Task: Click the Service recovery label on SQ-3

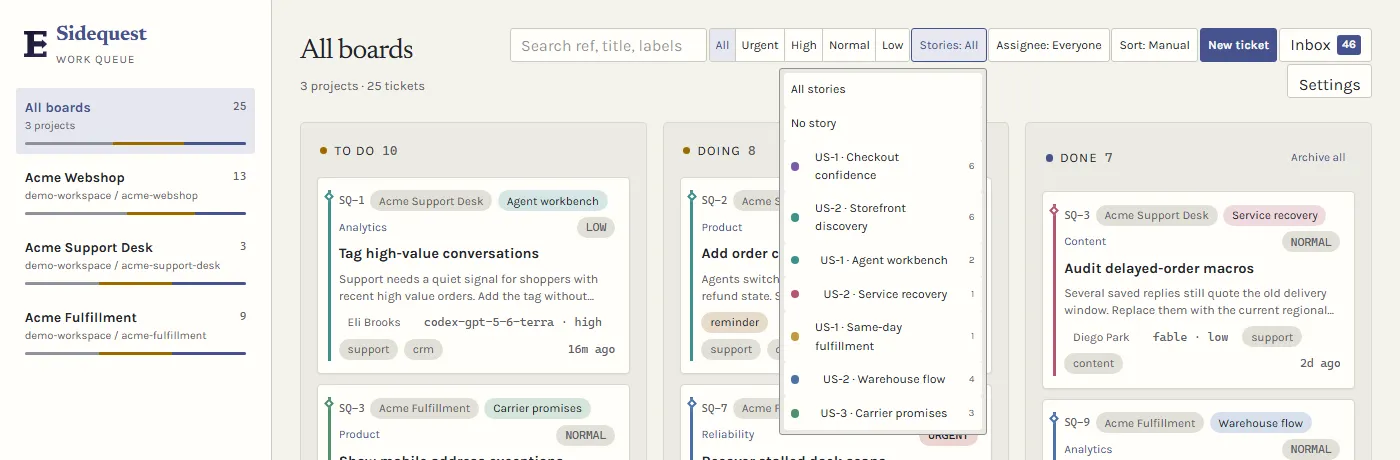Action: point(1274,215)
